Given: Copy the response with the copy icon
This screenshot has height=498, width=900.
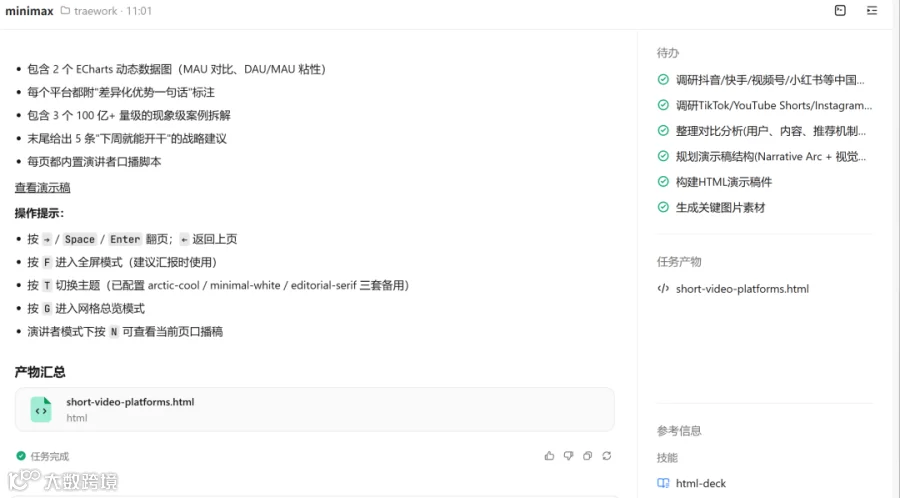Looking at the screenshot, I should [587, 456].
